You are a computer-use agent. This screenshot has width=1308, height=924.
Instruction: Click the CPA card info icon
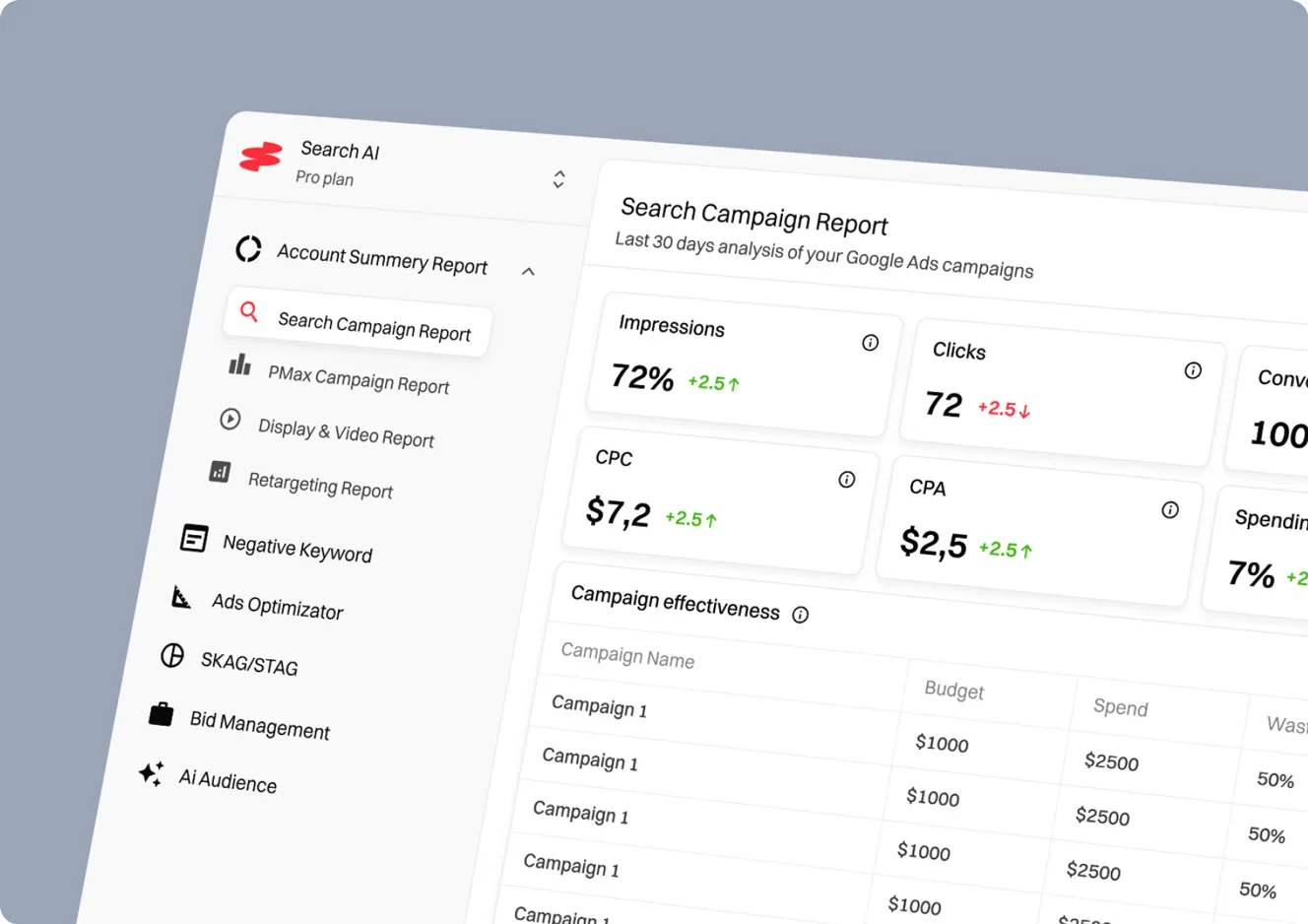click(x=1170, y=509)
